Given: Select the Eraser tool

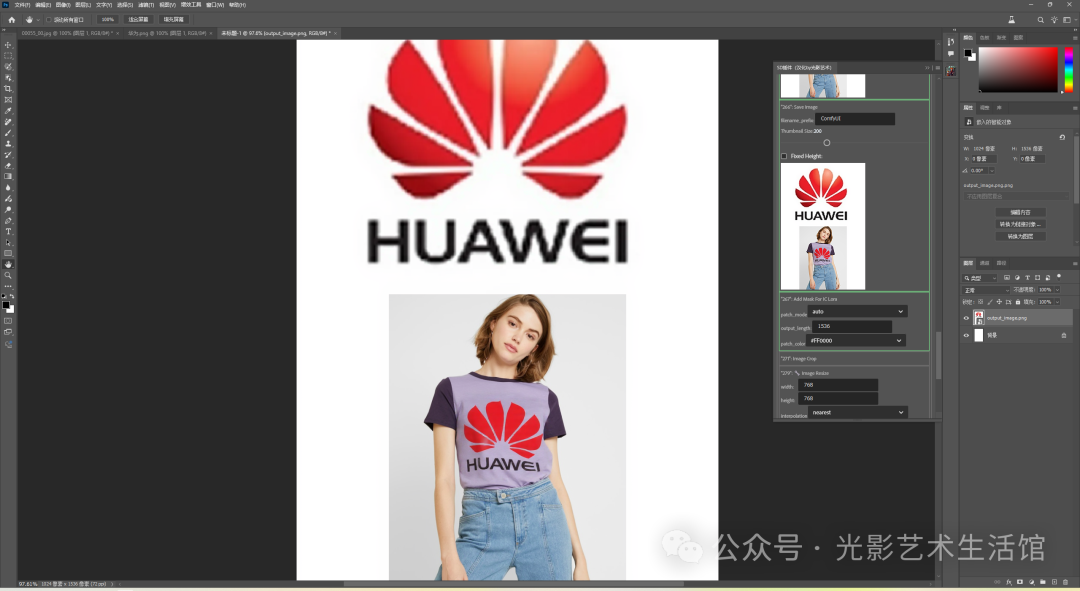Looking at the screenshot, I should click(8, 166).
